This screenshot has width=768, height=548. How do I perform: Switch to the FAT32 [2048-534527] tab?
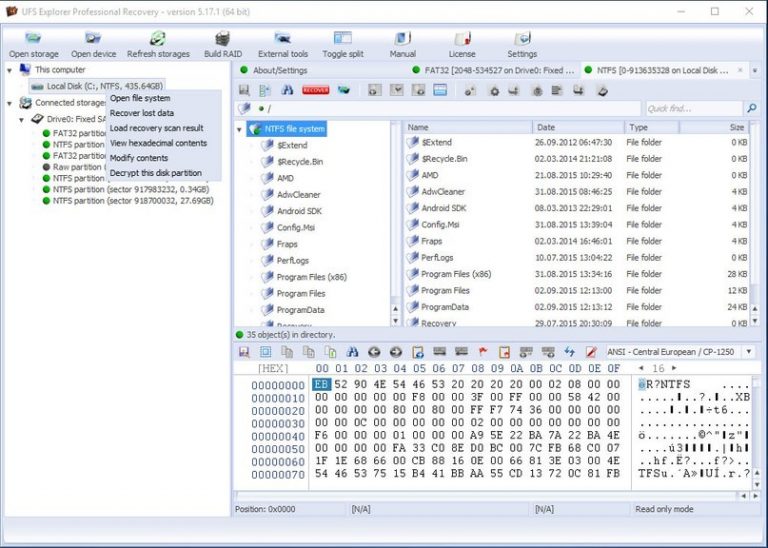494,71
